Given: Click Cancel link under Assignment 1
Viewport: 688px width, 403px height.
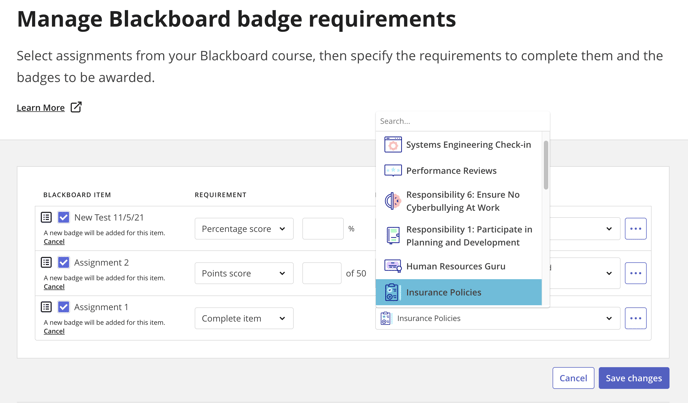Looking at the screenshot, I should pos(54,331).
